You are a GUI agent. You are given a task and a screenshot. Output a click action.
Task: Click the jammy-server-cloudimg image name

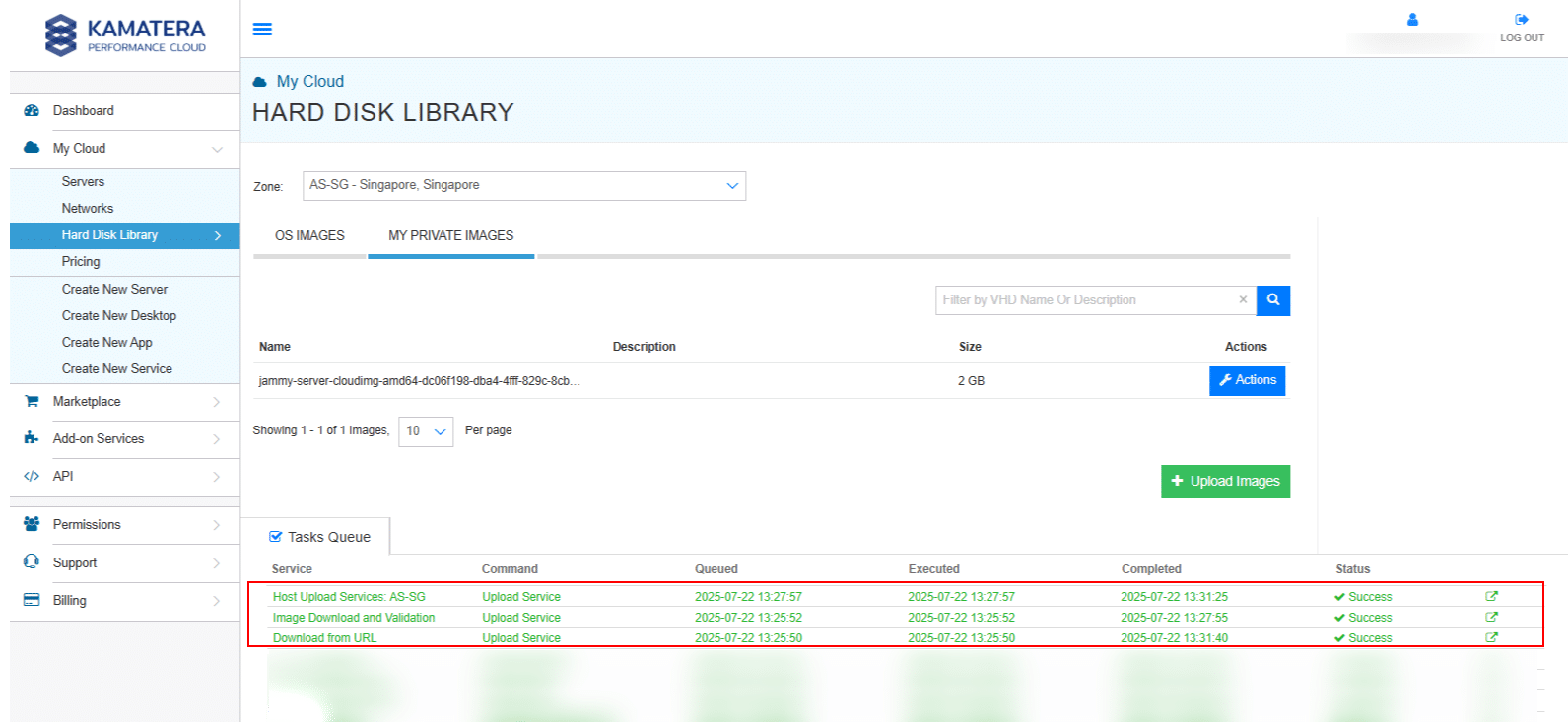(x=419, y=381)
